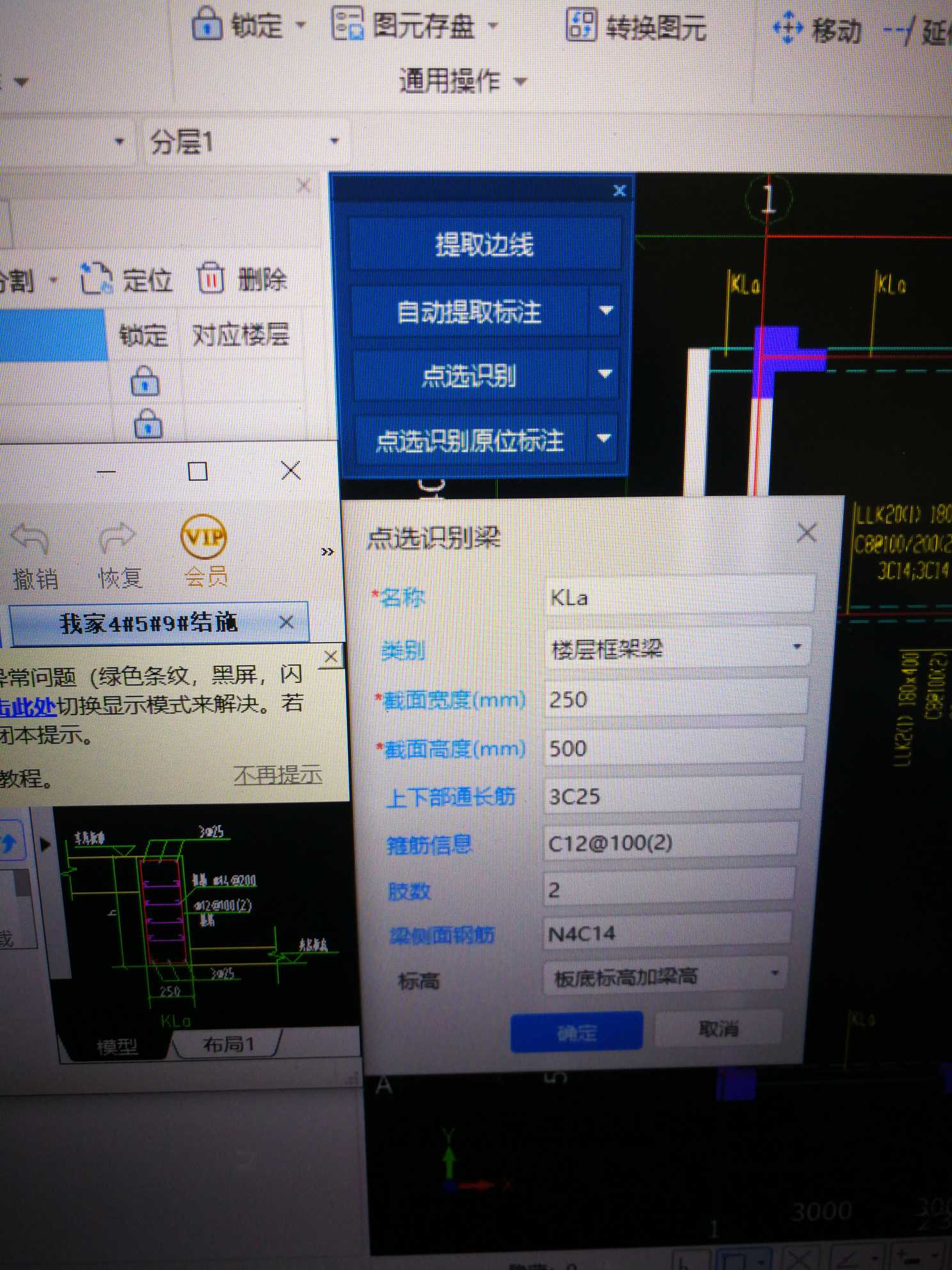Click the 截面宽度 field showing 250
The image size is (952, 1270).
(675, 698)
